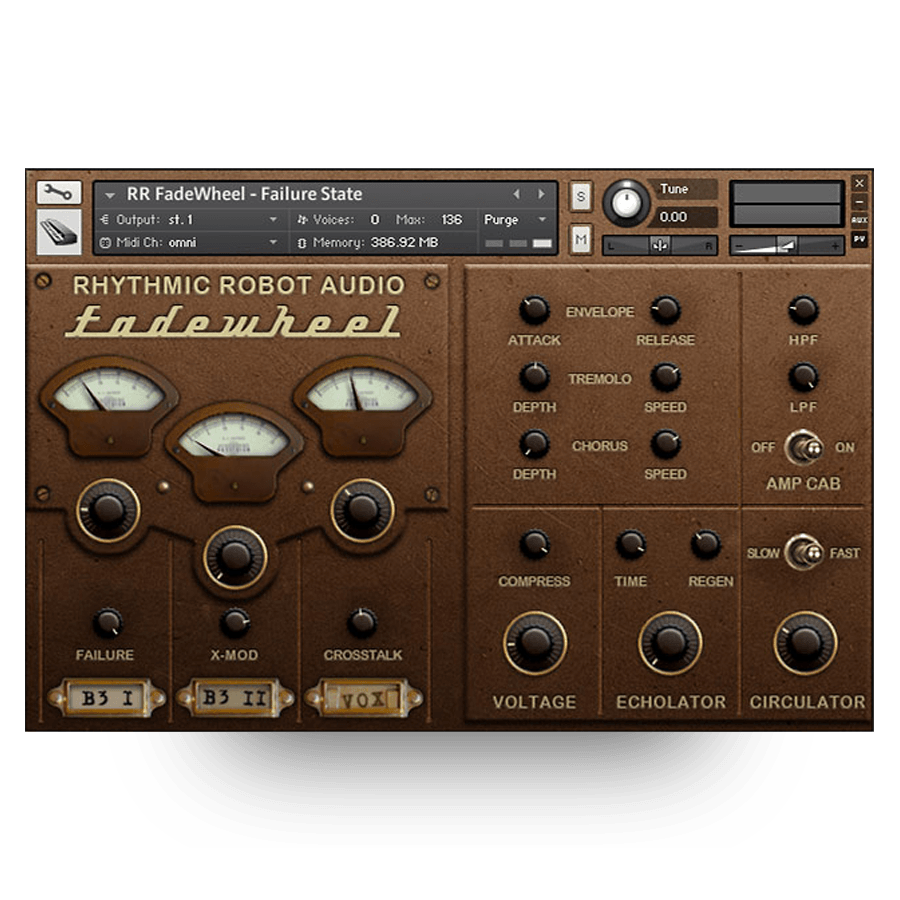
Task: Click the pan center icon
Action: [660, 246]
